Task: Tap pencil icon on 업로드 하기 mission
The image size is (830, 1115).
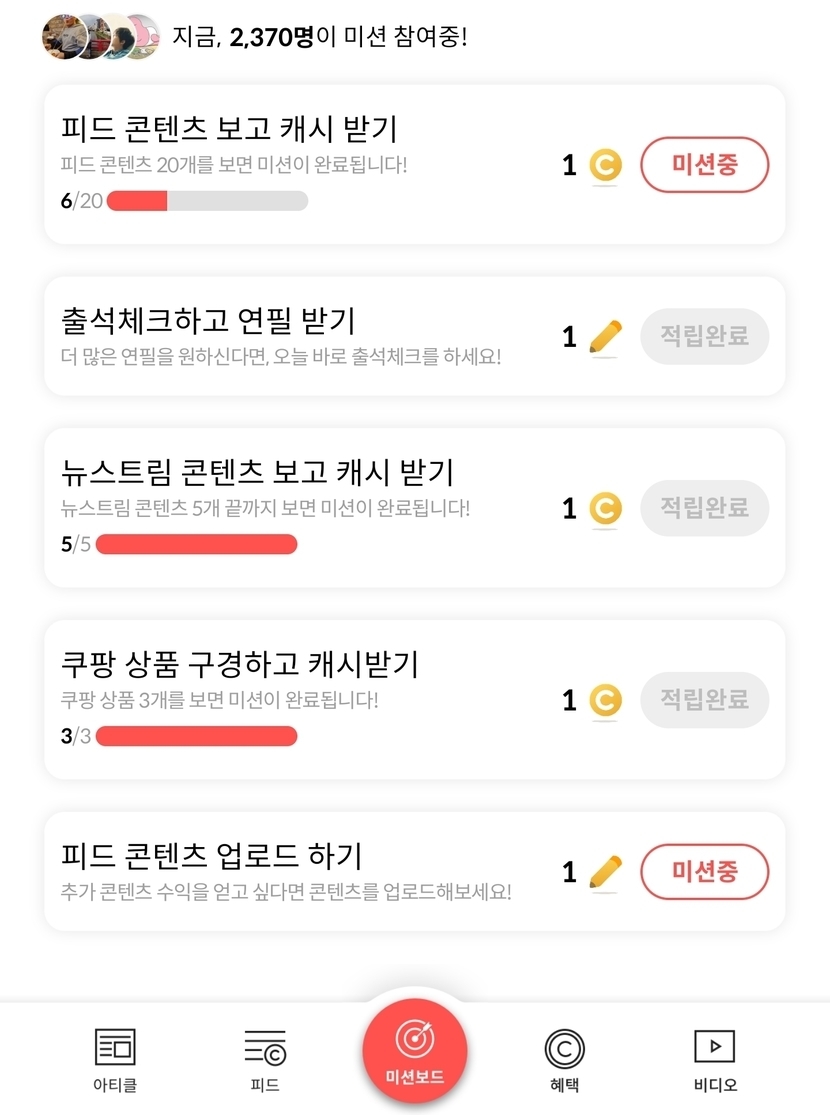Action: [605, 872]
